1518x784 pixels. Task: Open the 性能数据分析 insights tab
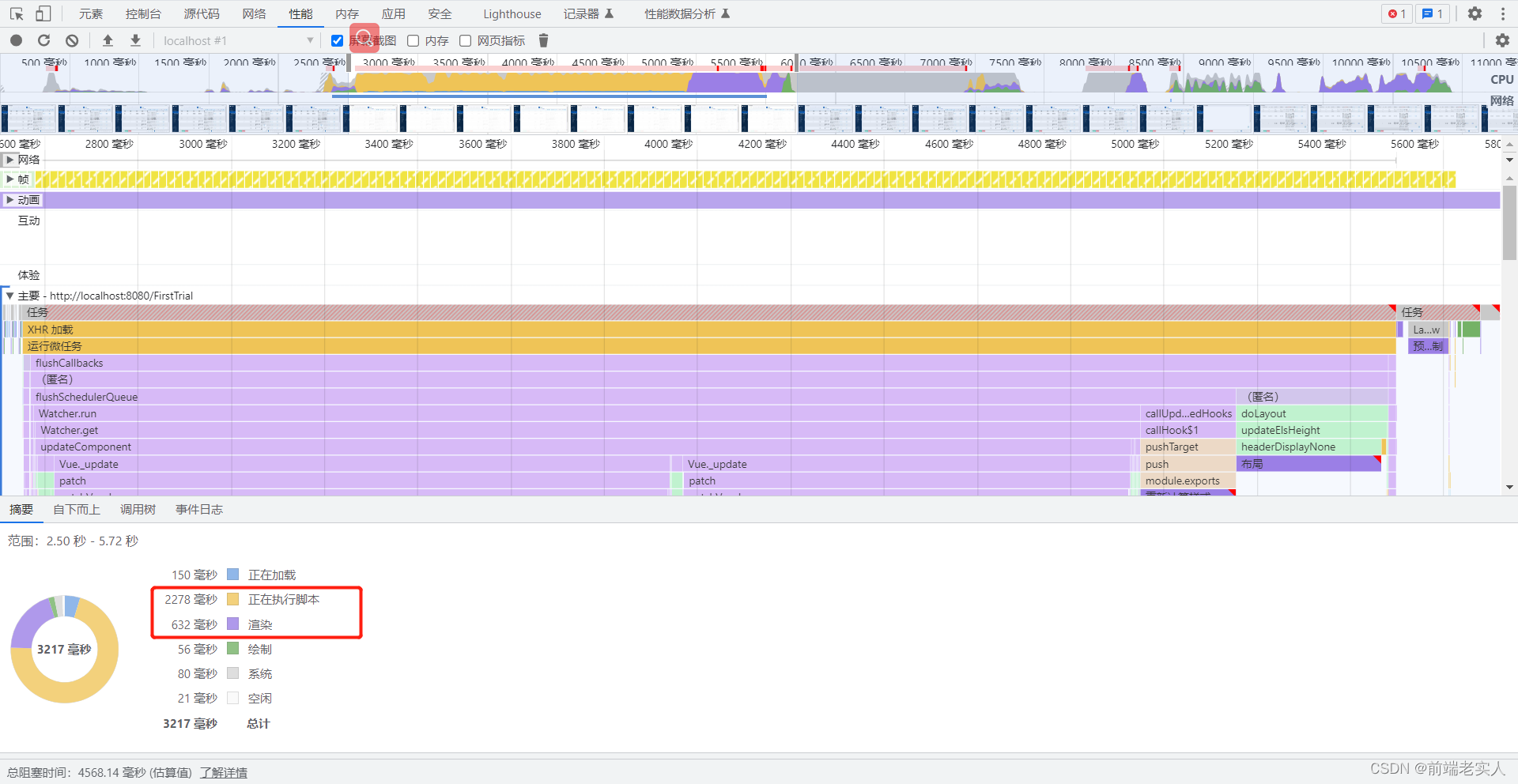point(686,13)
